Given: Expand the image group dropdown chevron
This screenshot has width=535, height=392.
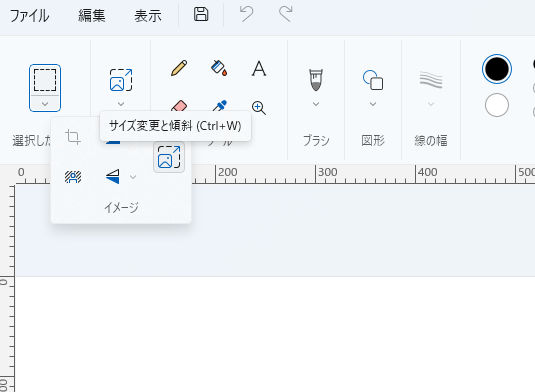Looking at the screenshot, I should coord(121,104).
